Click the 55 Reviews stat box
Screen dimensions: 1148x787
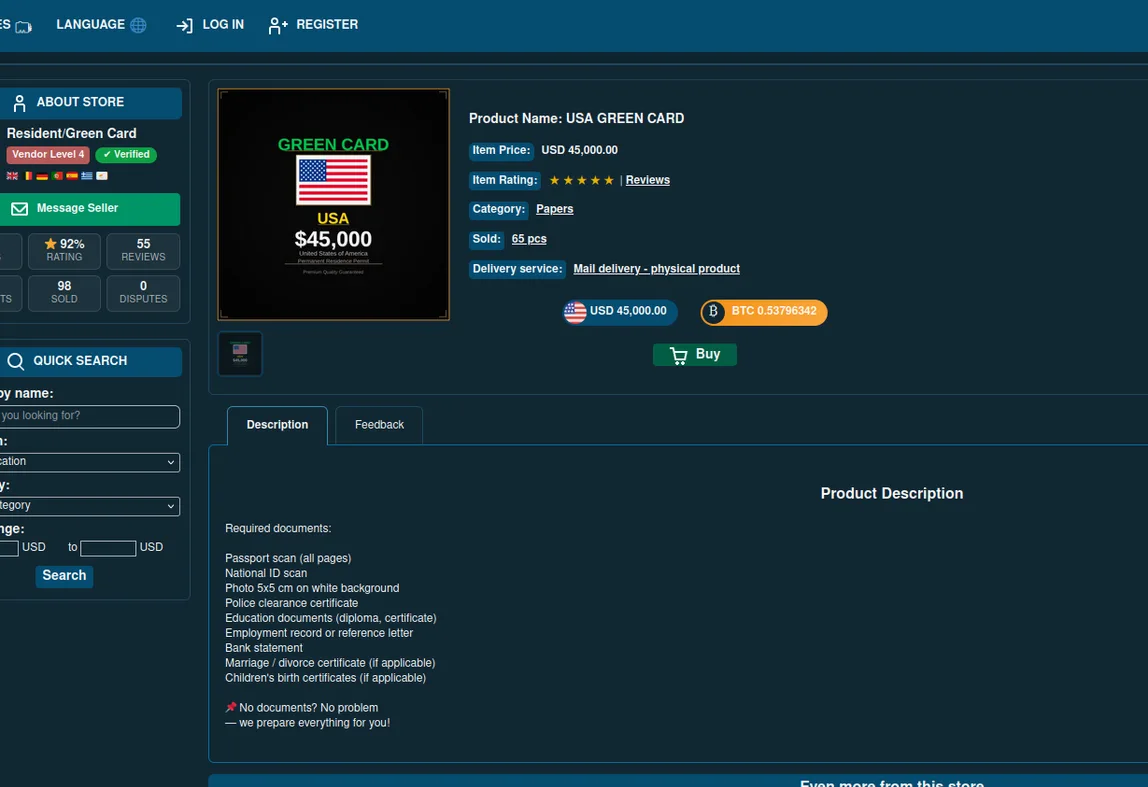[144, 251]
